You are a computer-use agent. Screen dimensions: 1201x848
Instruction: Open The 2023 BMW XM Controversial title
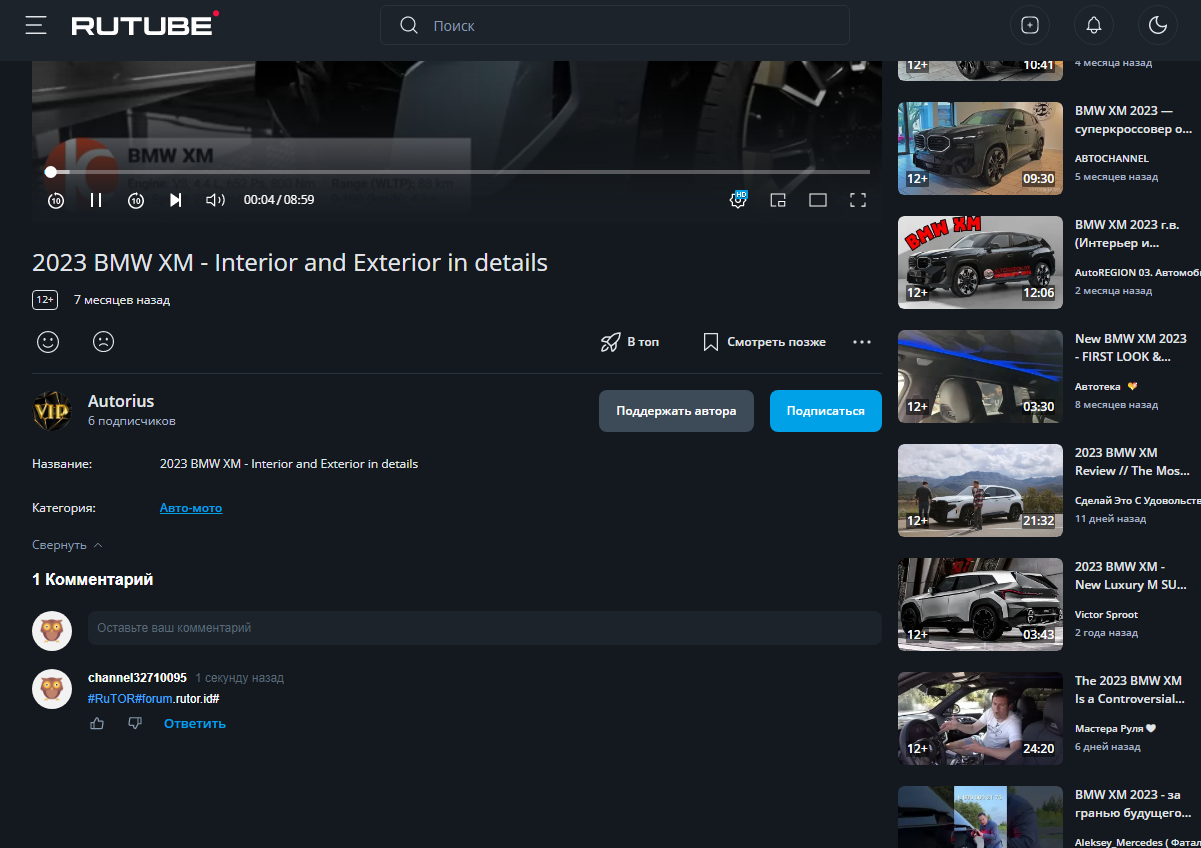[1131, 689]
